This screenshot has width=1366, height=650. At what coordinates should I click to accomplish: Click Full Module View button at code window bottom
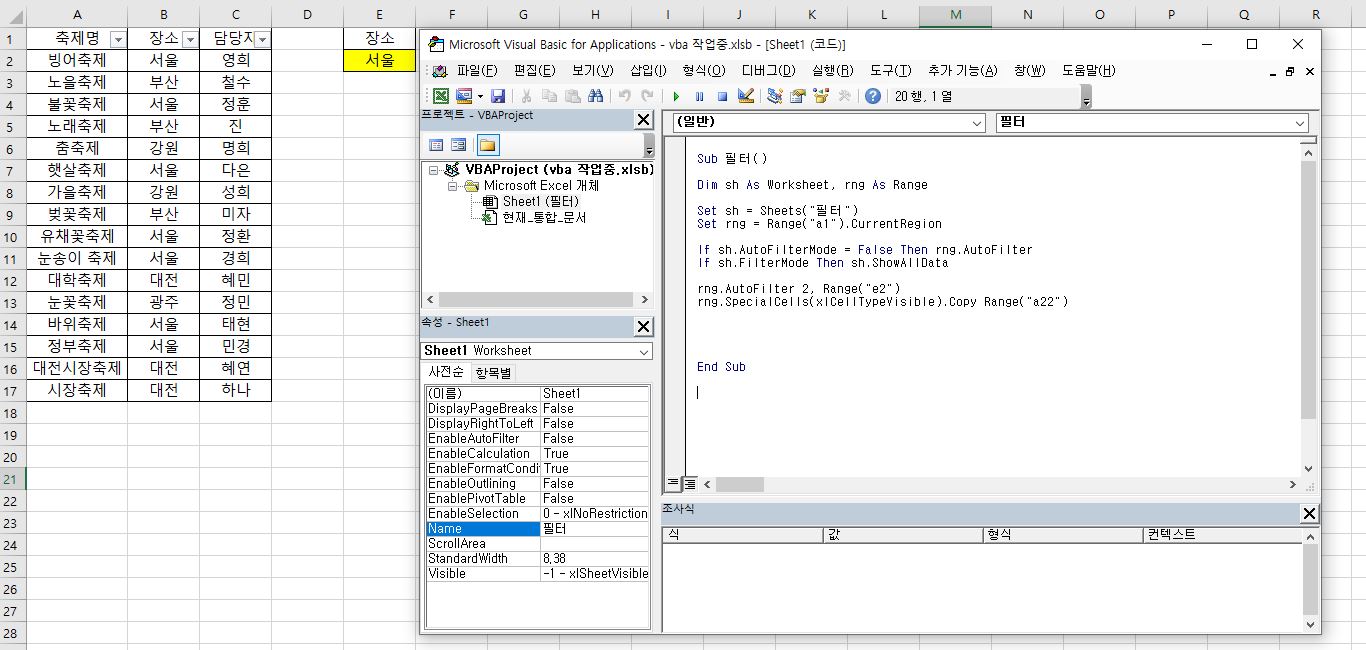click(x=689, y=484)
